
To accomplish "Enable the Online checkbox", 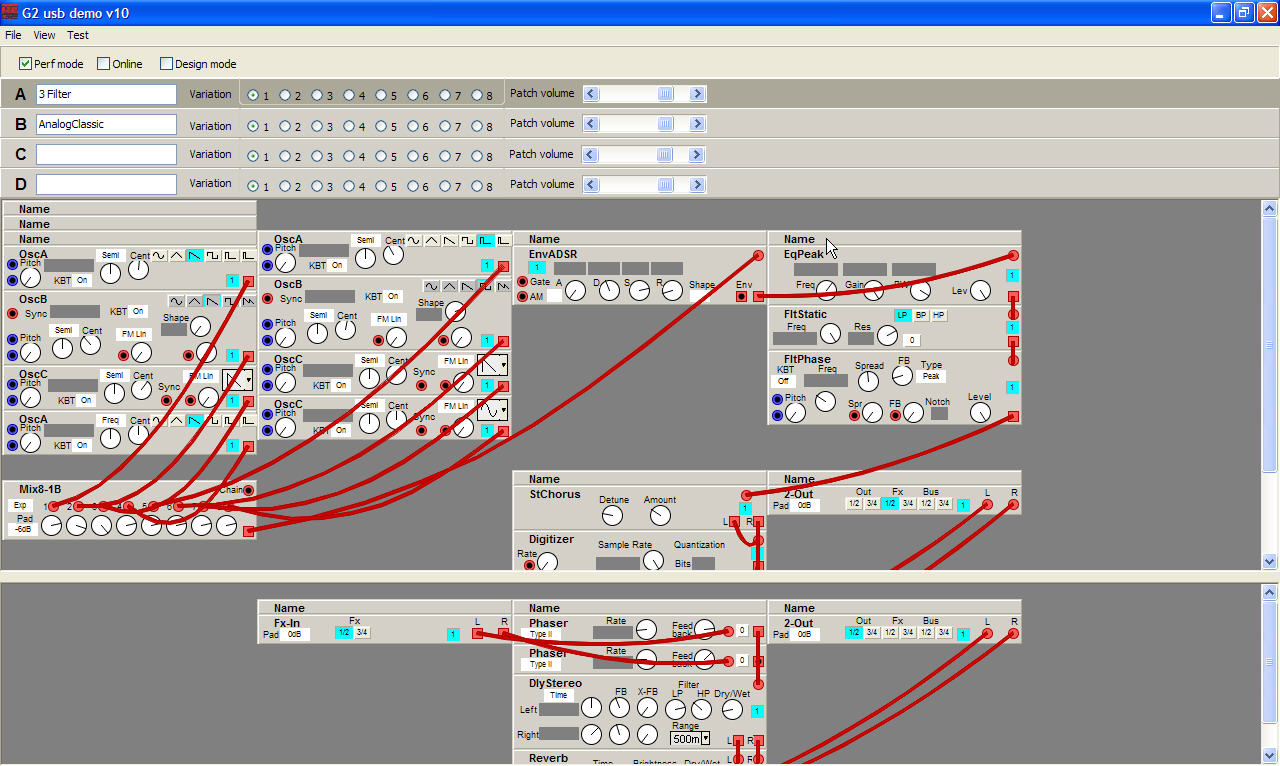I will (103, 64).
